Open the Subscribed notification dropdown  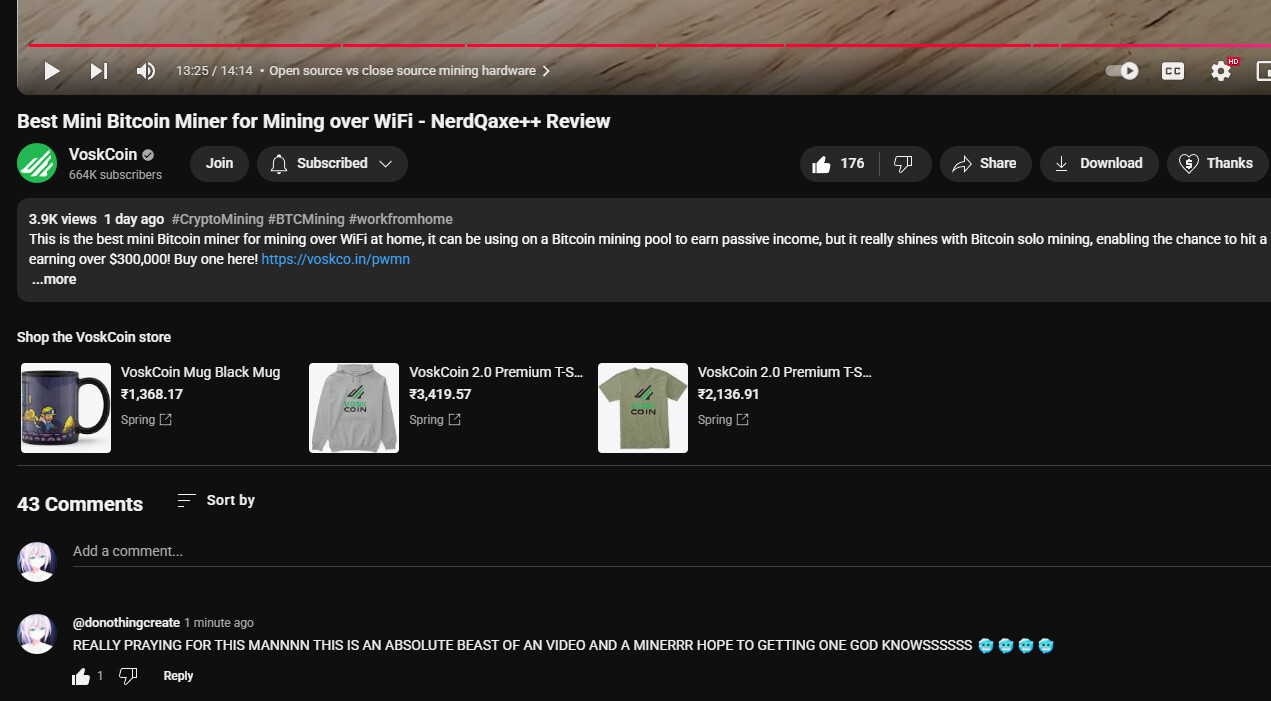pyautogui.click(x=332, y=164)
